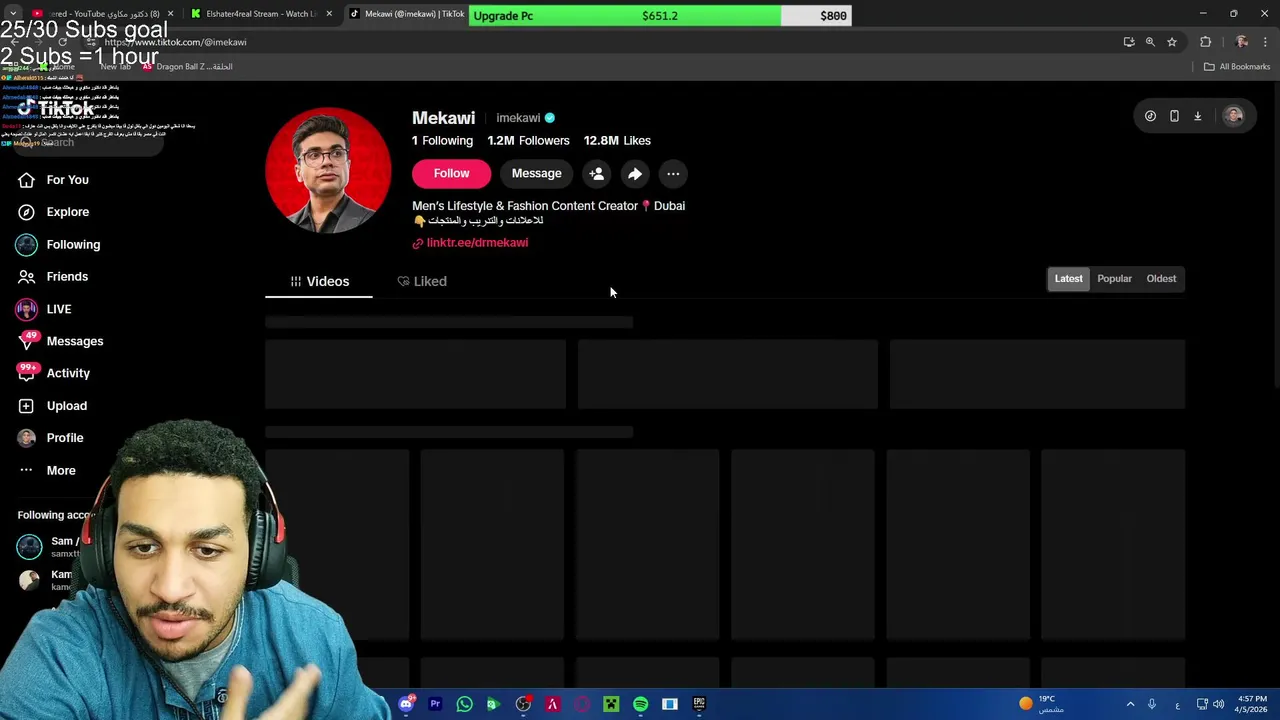Open the weather widget showing 19°C

(1042, 704)
